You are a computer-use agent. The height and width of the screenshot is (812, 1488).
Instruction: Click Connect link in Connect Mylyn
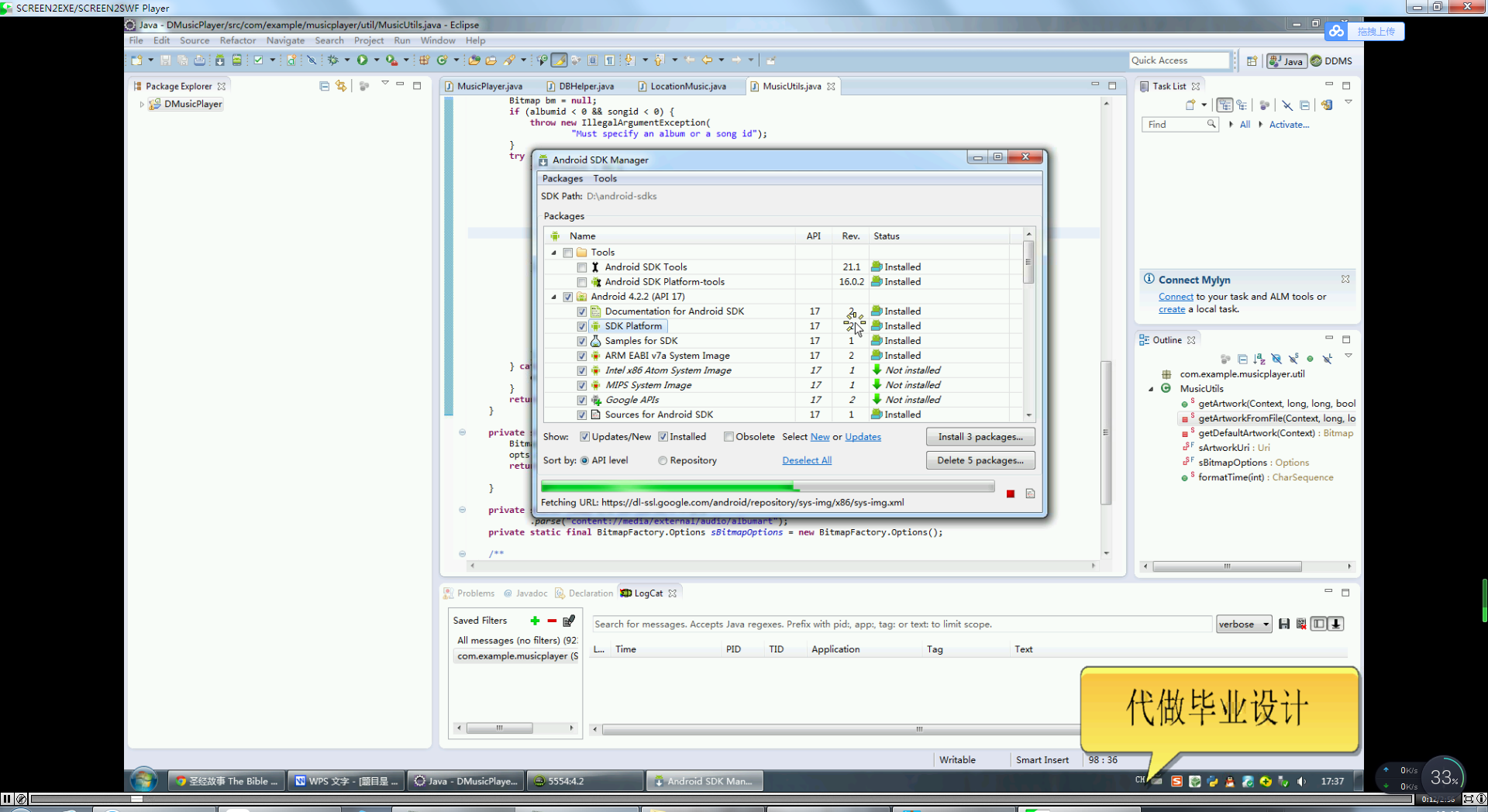pos(1176,297)
